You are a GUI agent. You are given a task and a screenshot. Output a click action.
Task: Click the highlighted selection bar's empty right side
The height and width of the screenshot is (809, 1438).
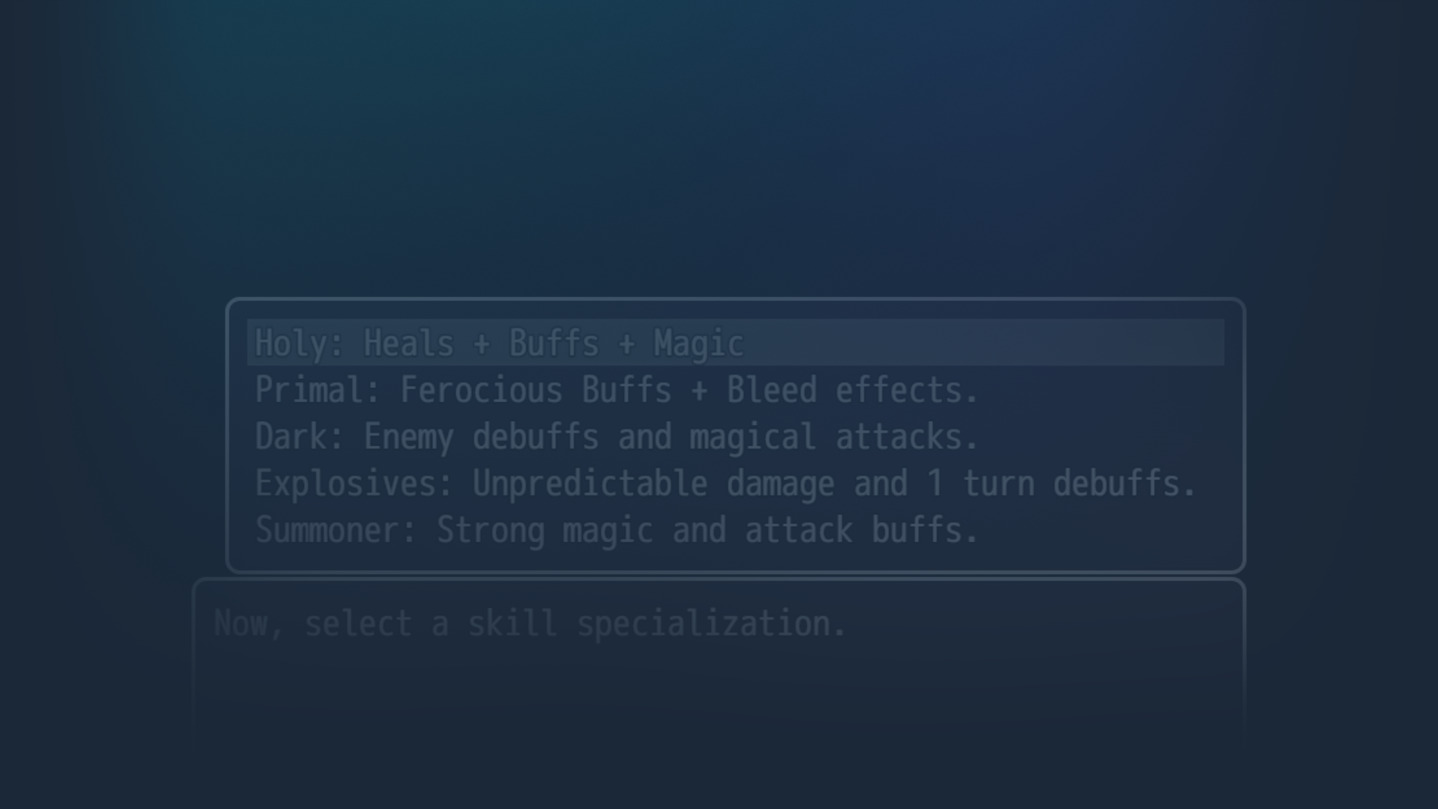(x=1000, y=343)
